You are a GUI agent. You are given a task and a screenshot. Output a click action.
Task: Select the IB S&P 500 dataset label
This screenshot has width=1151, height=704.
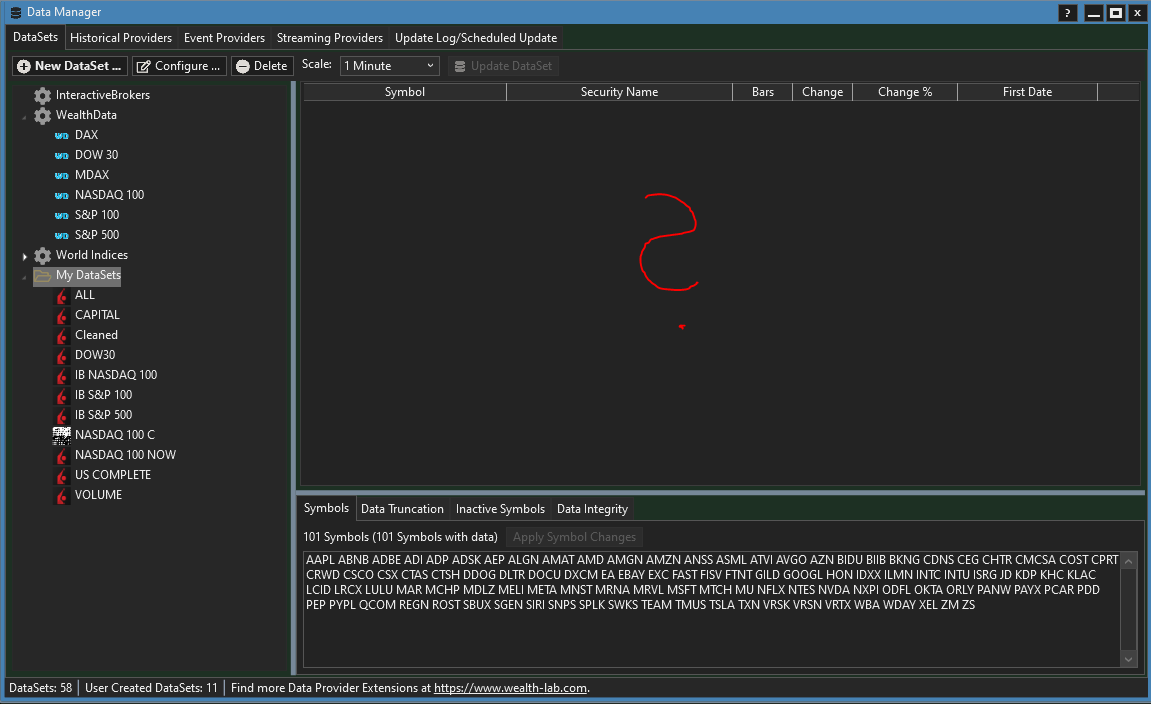tap(104, 415)
